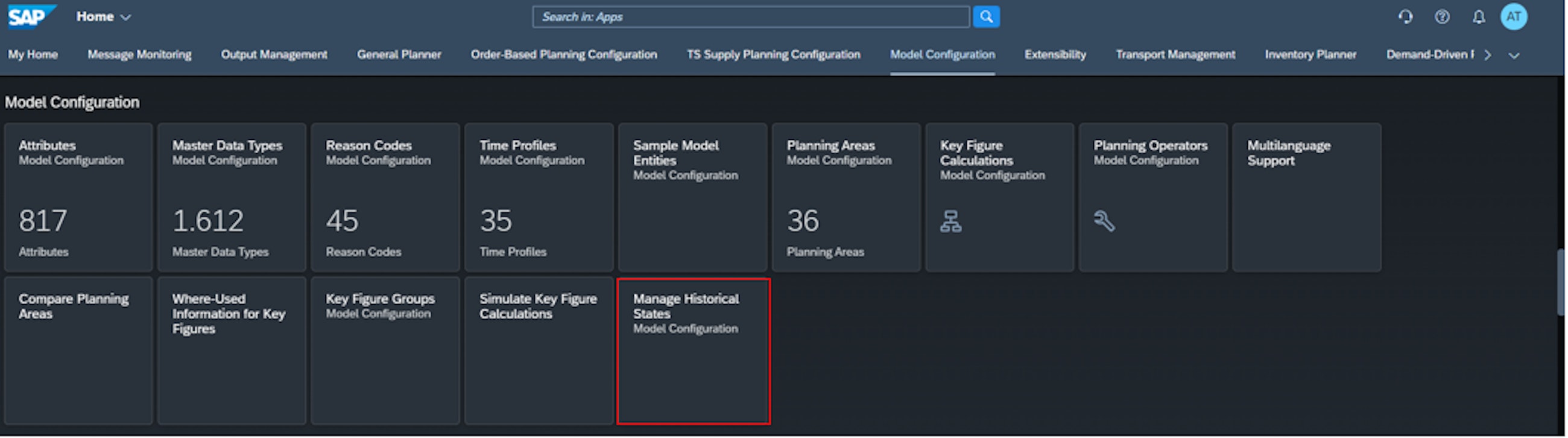Switch to the My Home tab
Viewport: 1568px width, 438px height.
(33, 55)
